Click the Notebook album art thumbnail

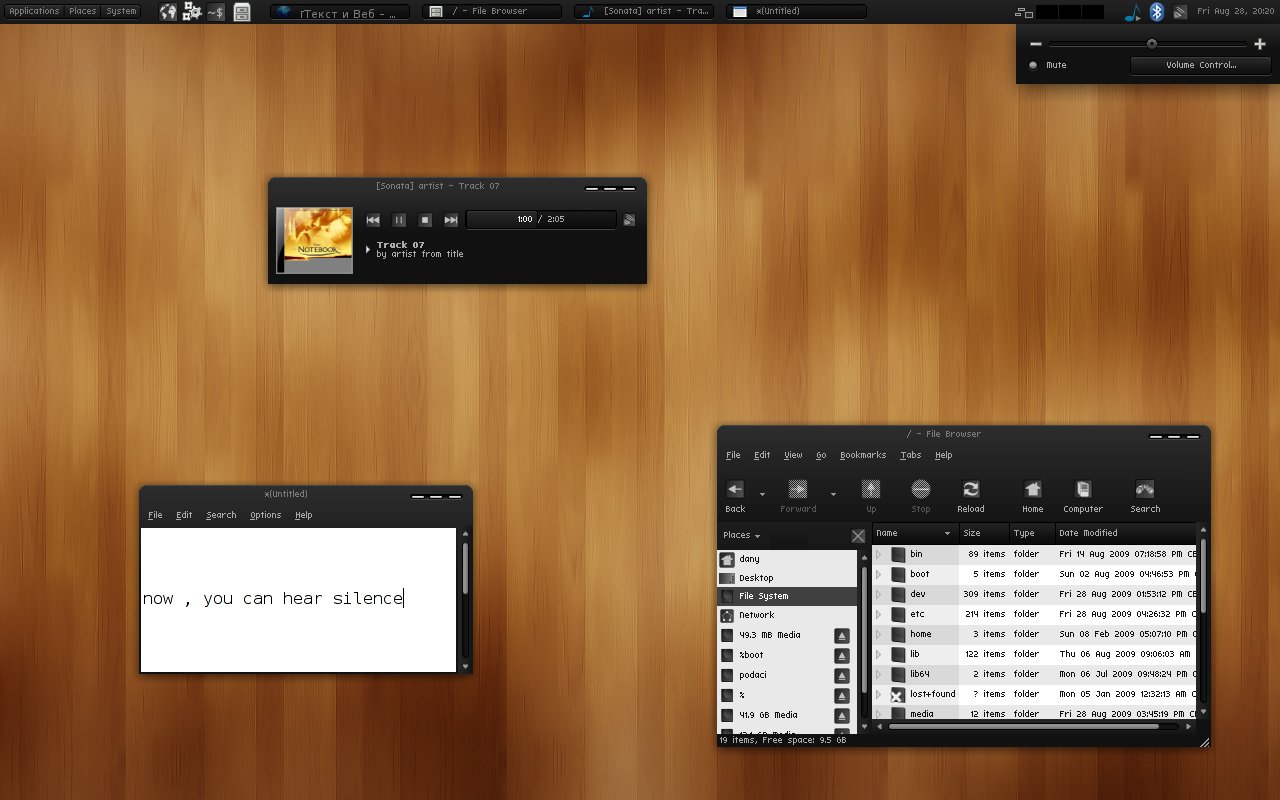[x=315, y=240]
